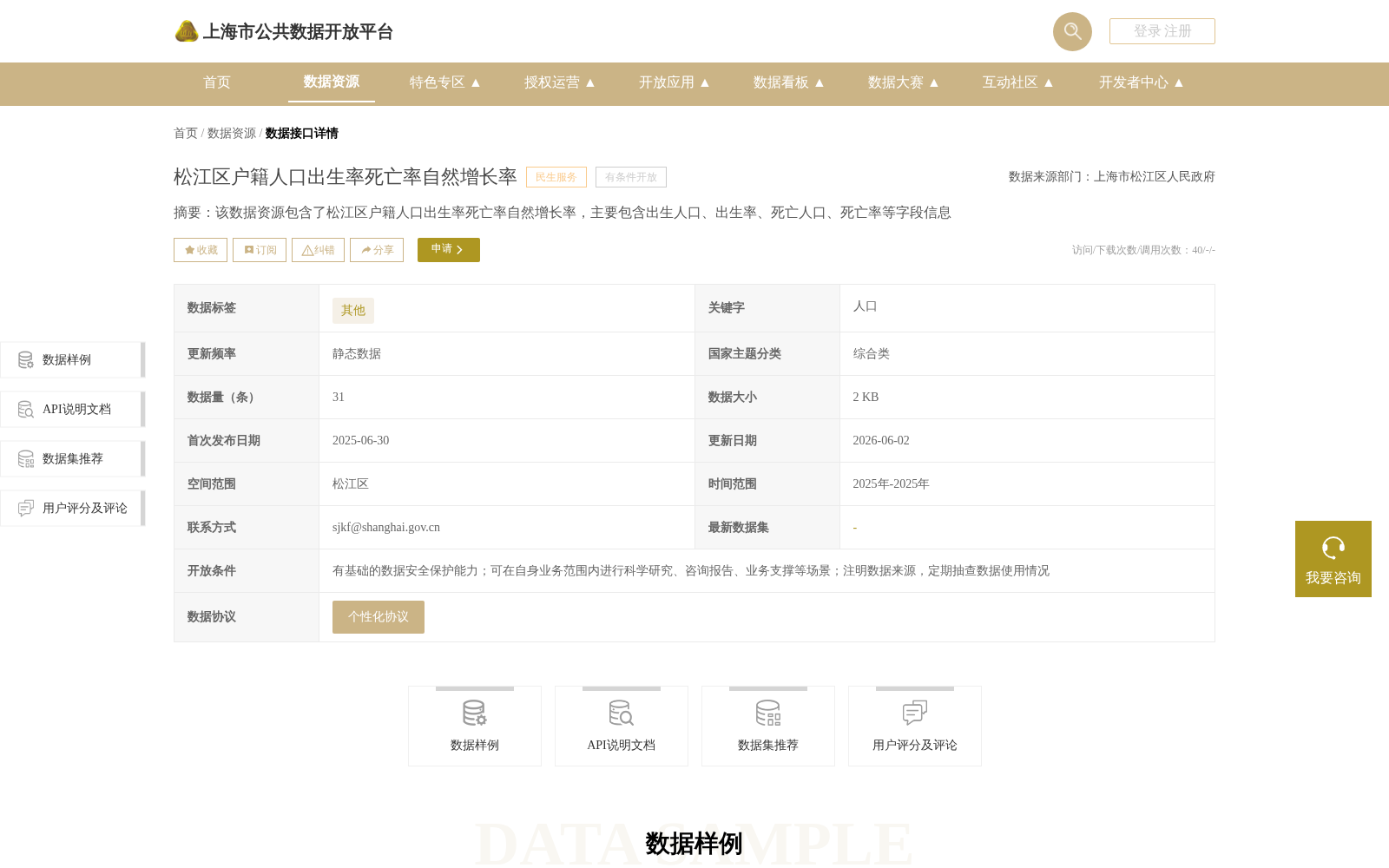This screenshot has width=1389, height=868.
Task: Click 其他 data tag
Action: tap(353, 311)
